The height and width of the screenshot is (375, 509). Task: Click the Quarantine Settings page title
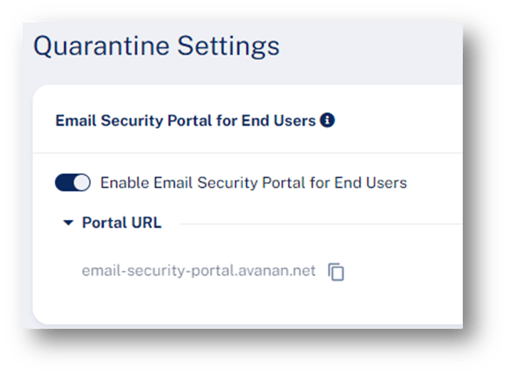[156, 46]
